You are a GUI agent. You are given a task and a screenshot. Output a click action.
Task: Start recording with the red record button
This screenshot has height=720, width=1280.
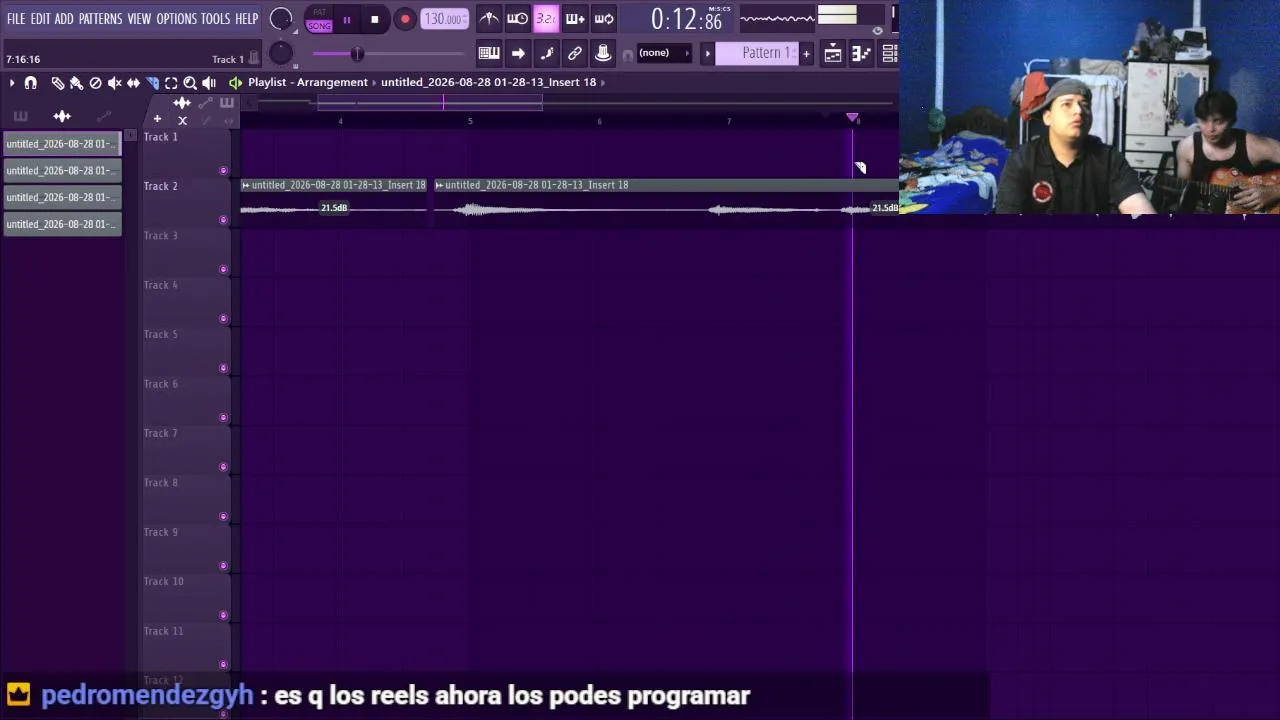[x=405, y=19]
